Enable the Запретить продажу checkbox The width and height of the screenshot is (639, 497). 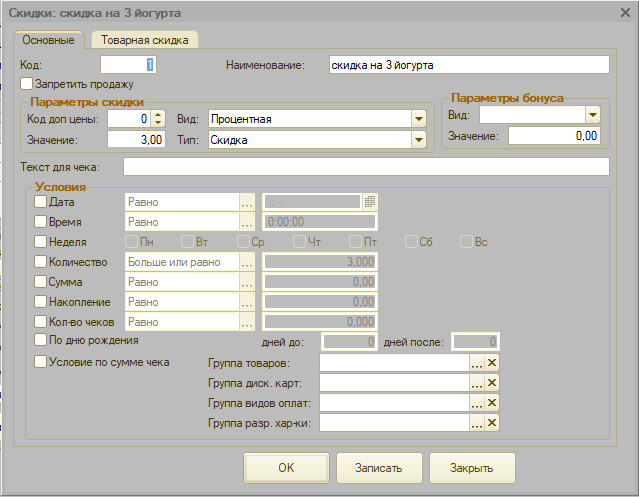pyautogui.click(x=27, y=84)
